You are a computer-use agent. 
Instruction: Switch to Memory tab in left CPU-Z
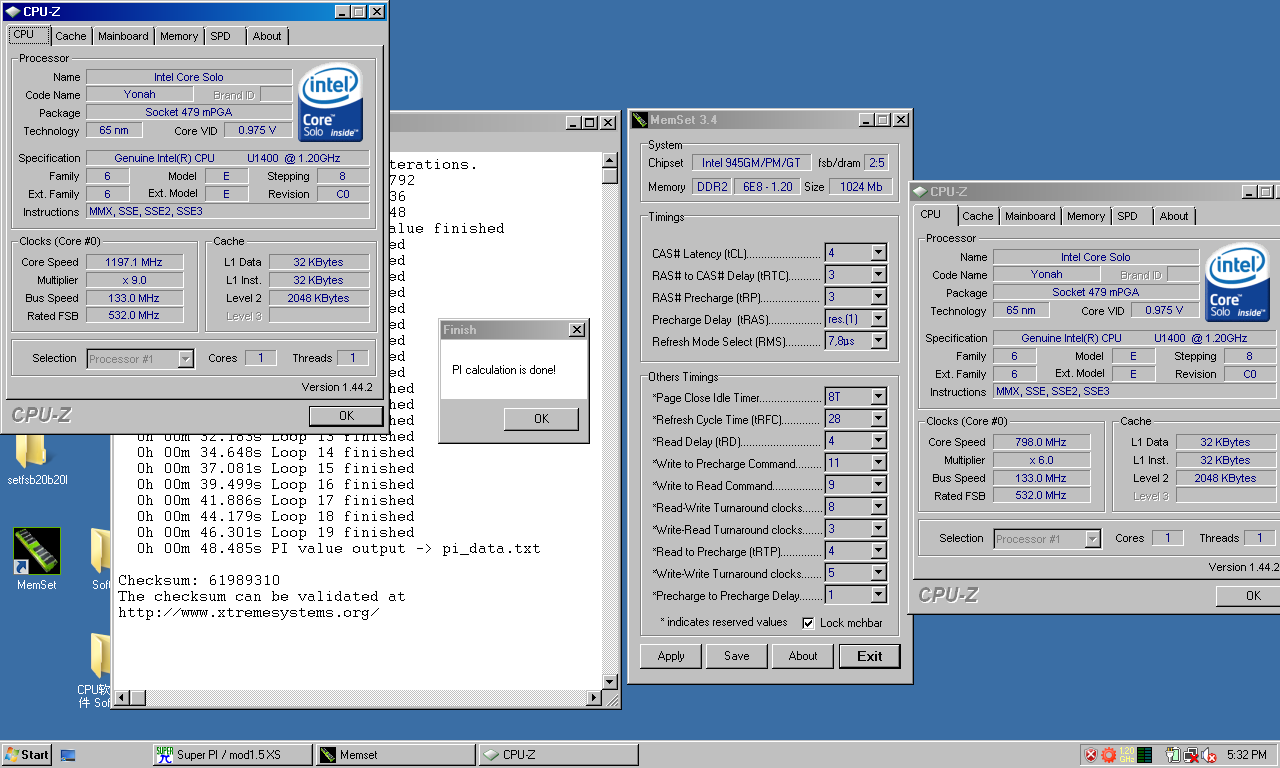[179, 36]
